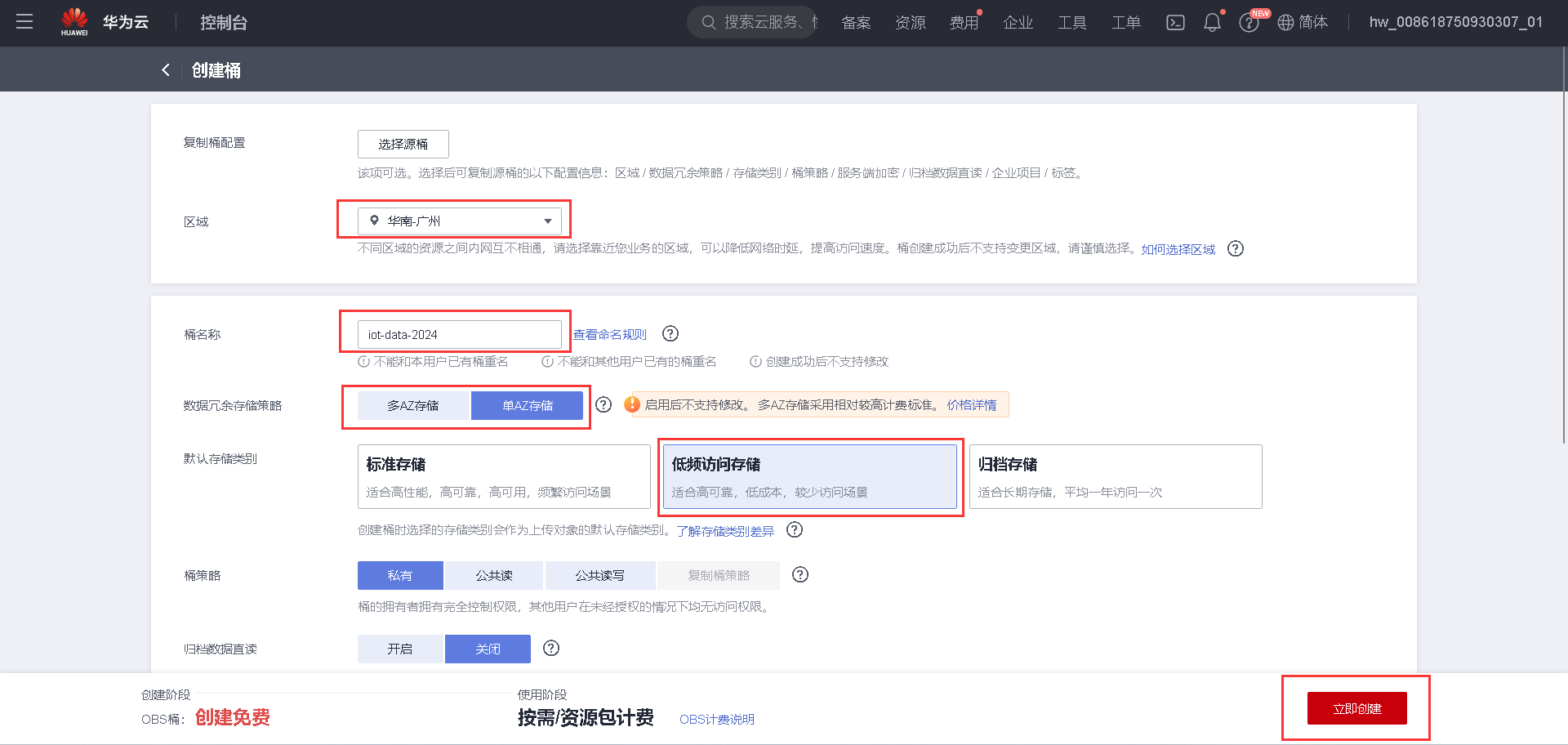Open the notification bell

pyautogui.click(x=1212, y=22)
